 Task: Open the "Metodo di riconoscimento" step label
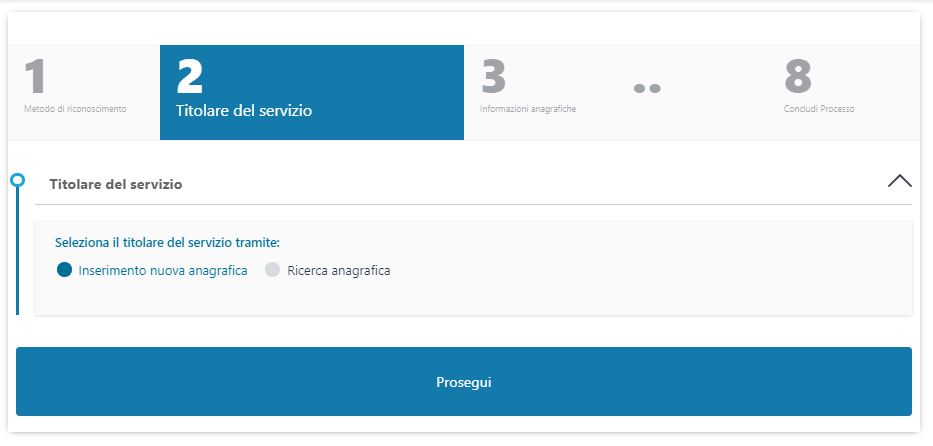75,108
